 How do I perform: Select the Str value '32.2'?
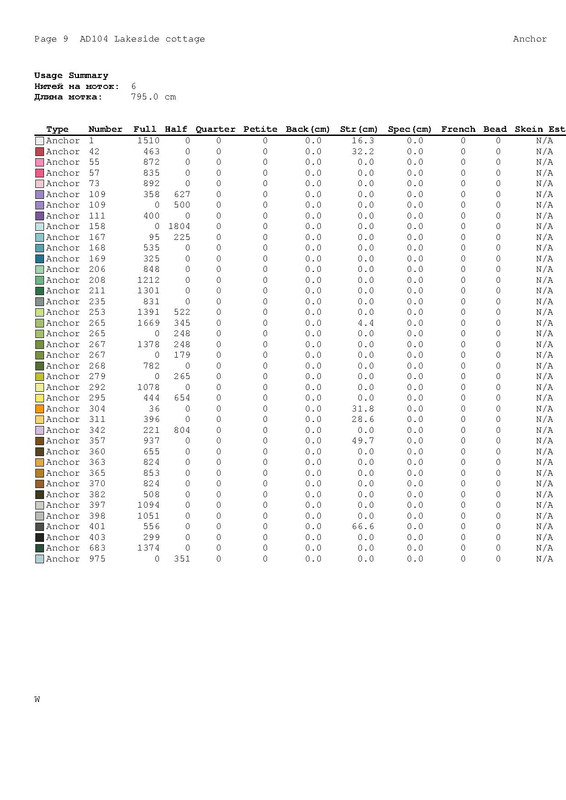coord(363,152)
